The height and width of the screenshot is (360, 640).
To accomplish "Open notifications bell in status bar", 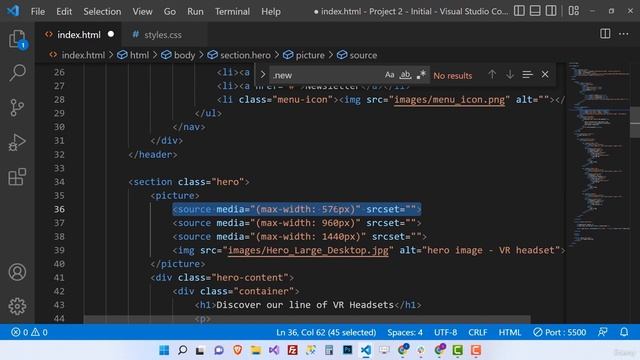I will pyautogui.click(x=624, y=332).
